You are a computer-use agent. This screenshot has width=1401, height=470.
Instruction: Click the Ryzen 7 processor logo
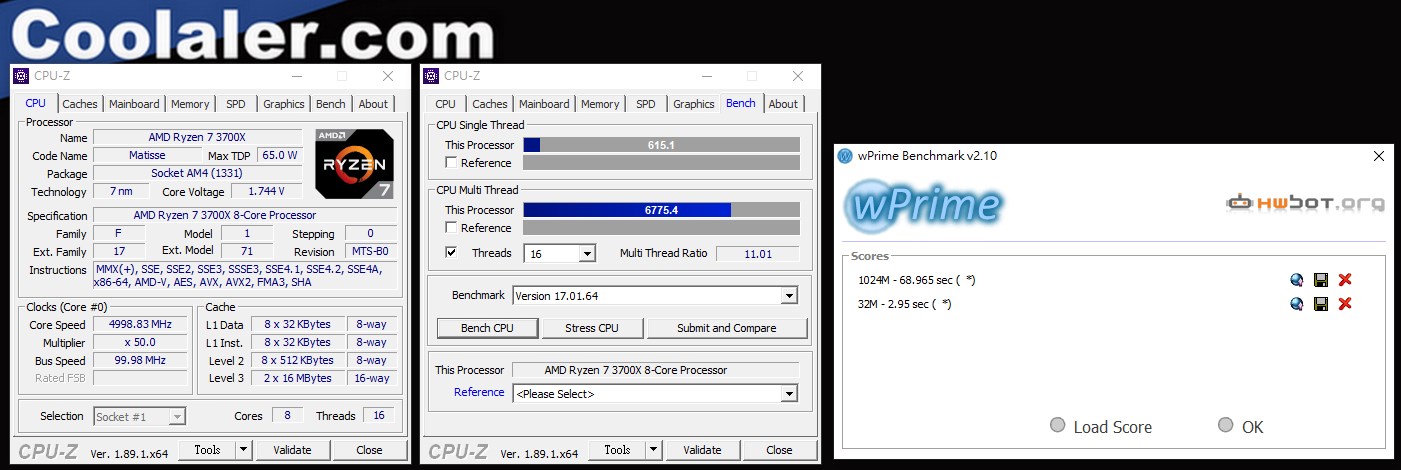point(355,164)
